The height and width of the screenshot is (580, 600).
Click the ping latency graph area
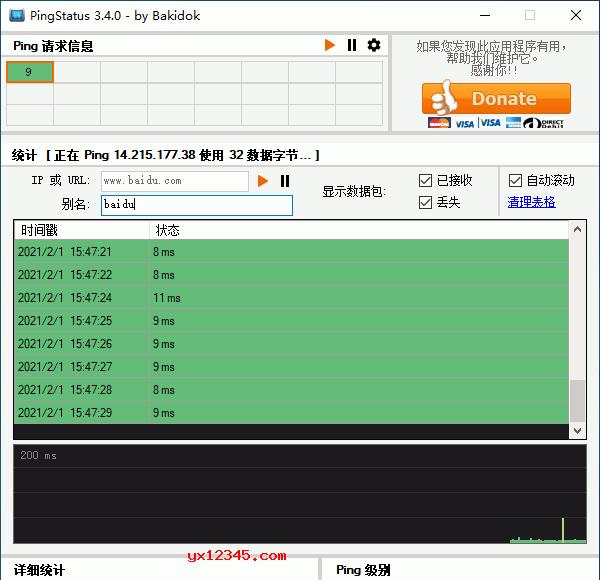[300, 494]
